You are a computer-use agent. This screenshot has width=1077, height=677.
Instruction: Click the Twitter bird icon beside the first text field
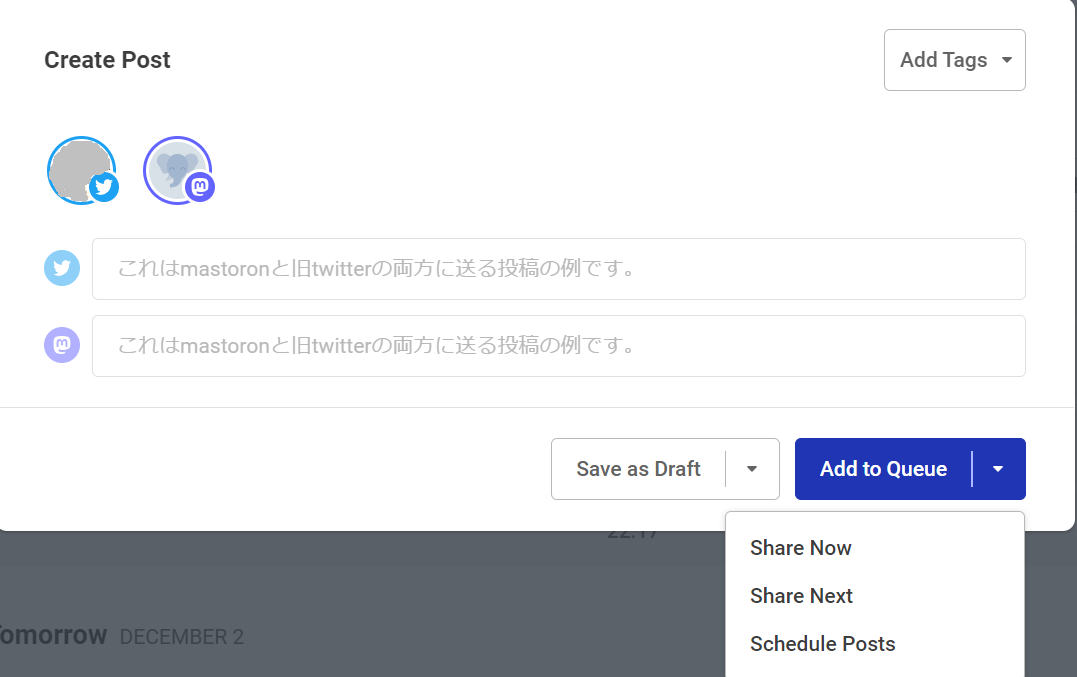[x=62, y=268]
